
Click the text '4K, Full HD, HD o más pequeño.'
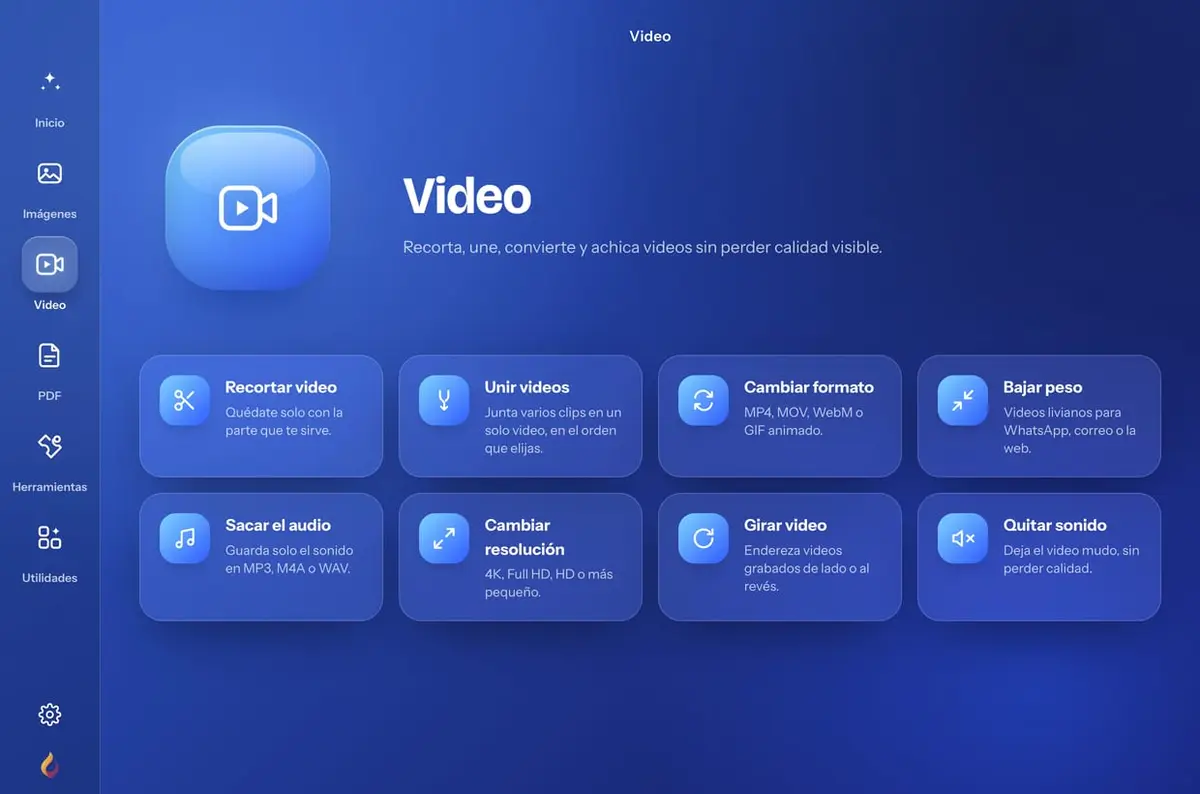coord(549,583)
